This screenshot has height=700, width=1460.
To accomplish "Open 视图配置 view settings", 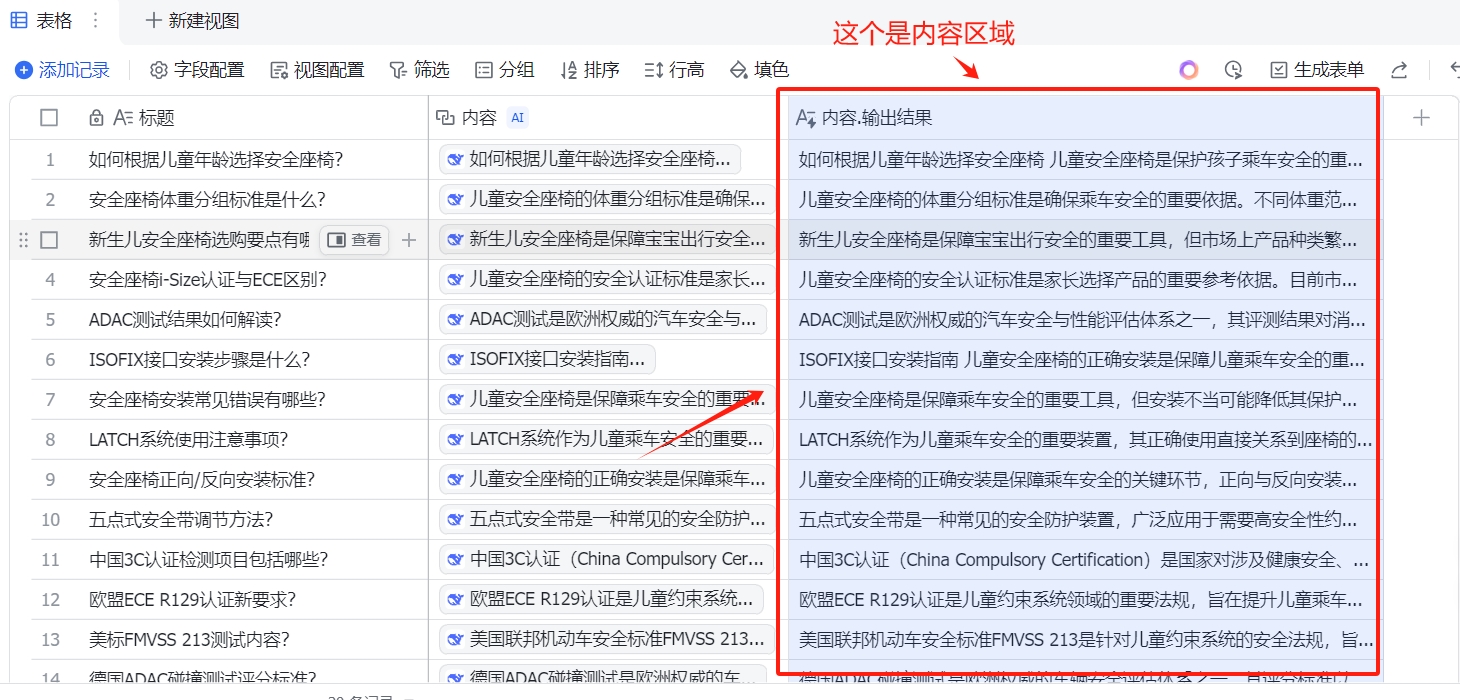I will (x=317, y=70).
